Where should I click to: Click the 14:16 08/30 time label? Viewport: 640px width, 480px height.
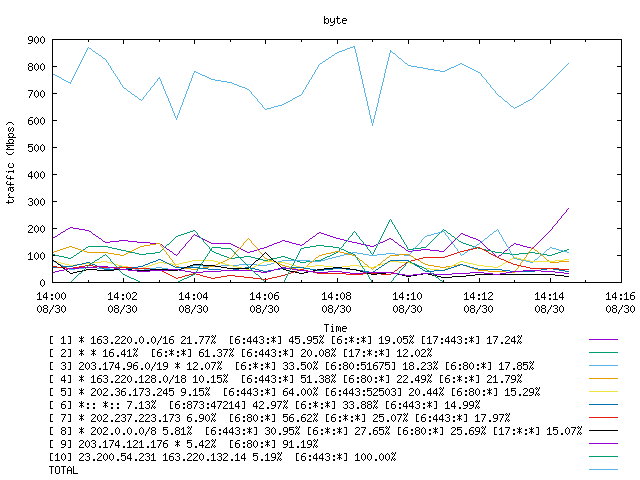coord(620,302)
